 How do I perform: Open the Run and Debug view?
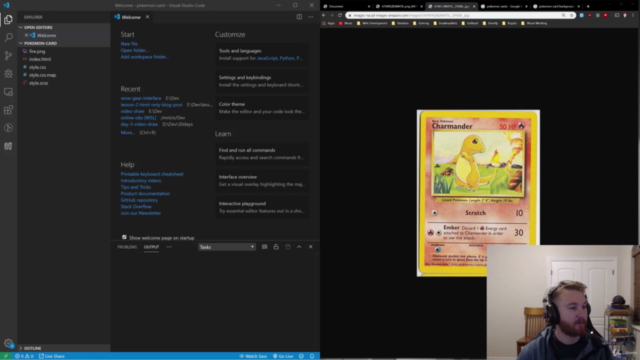[8, 73]
